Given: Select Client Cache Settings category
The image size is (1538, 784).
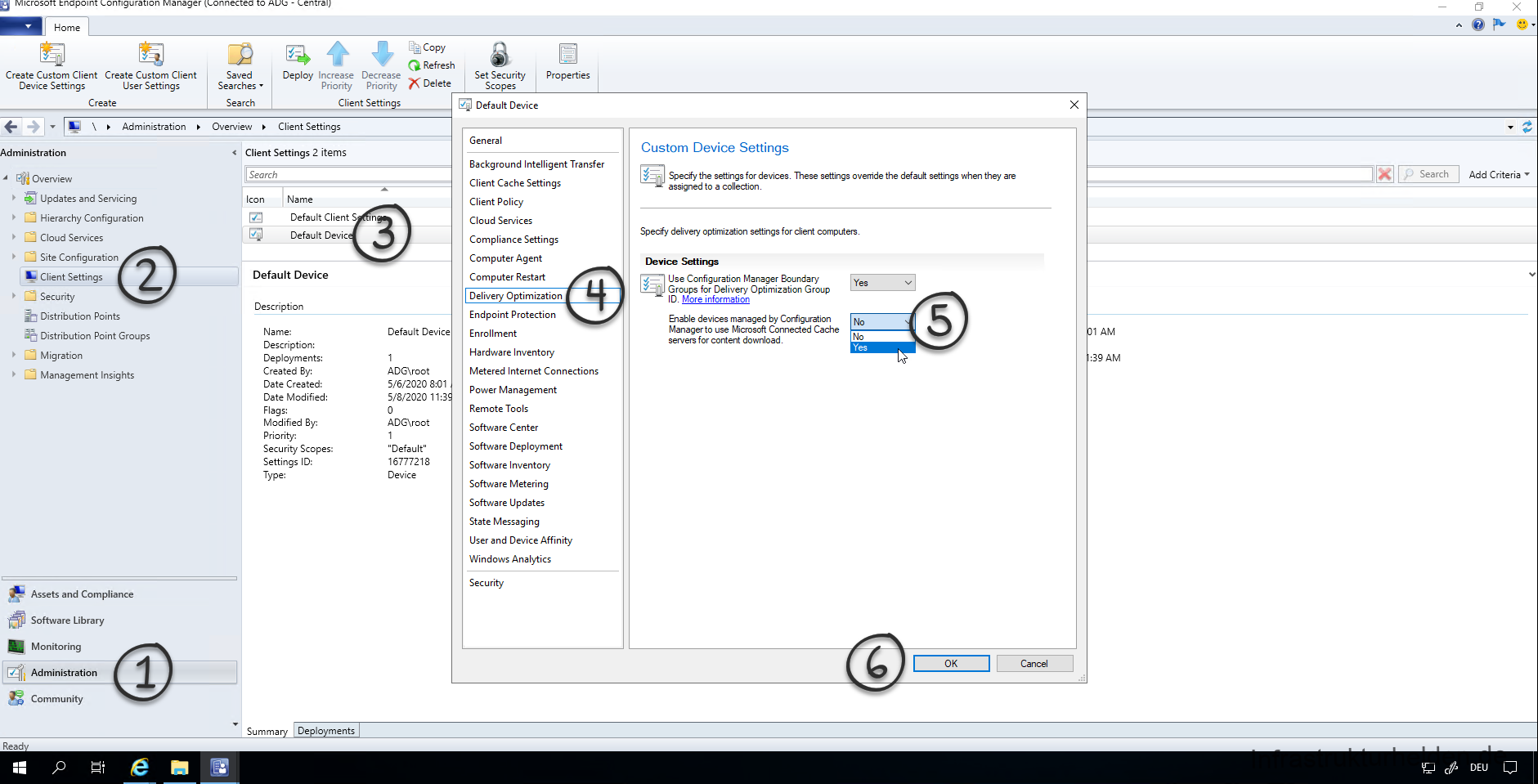Looking at the screenshot, I should [515, 183].
